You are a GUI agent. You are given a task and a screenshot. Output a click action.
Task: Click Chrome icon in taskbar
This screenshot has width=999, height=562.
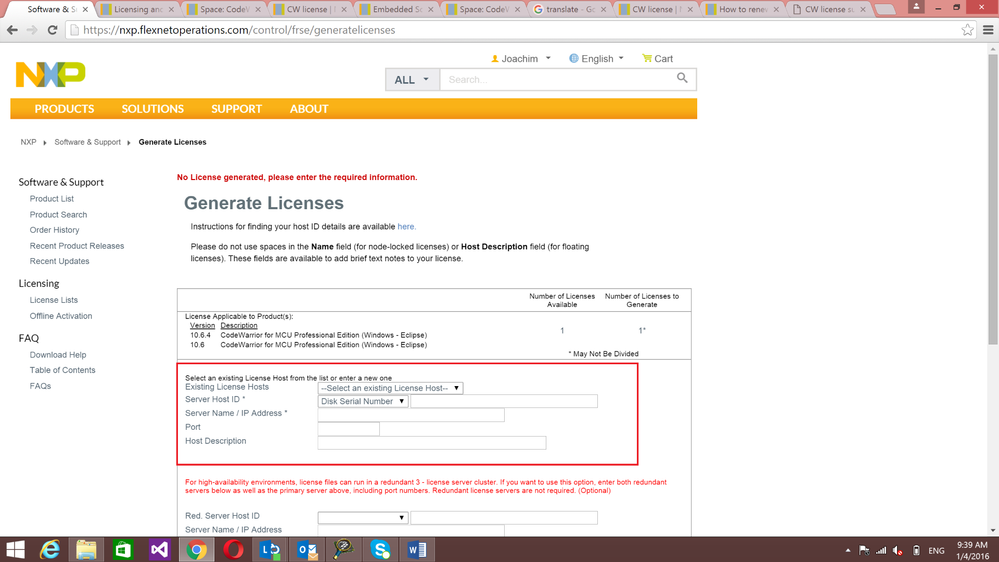pyautogui.click(x=196, y=549)
